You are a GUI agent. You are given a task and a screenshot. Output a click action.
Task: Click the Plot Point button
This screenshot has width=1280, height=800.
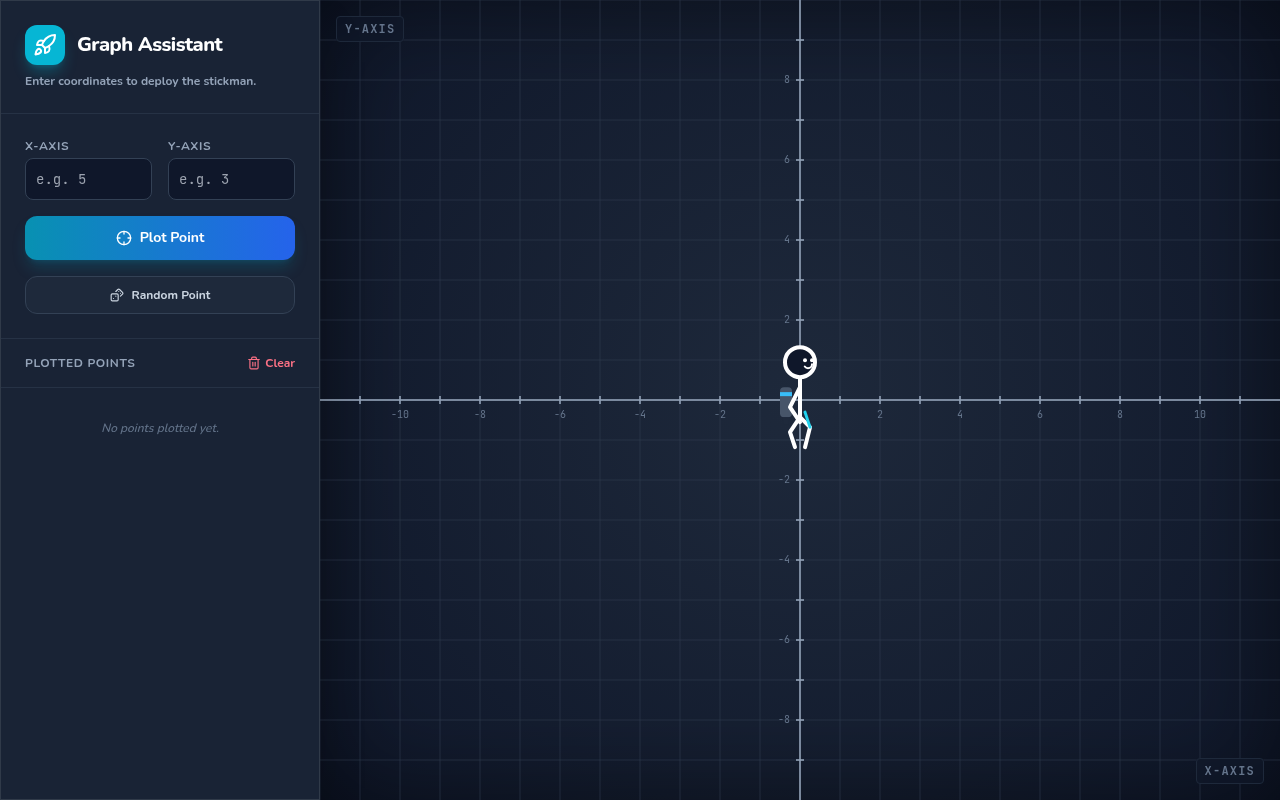pyautogui.click(x=160, y=238)
